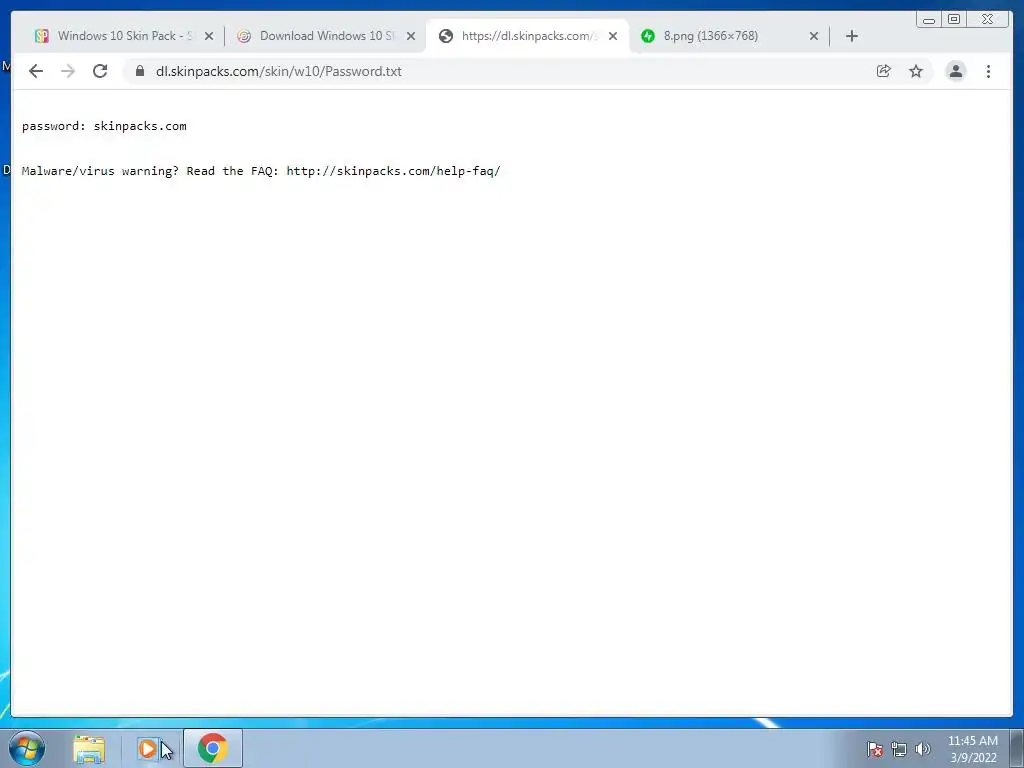This screenshot has width=1024, height=768.
Task: Click the 'password: skinpacks.com' text line
Action: point(104,126)
